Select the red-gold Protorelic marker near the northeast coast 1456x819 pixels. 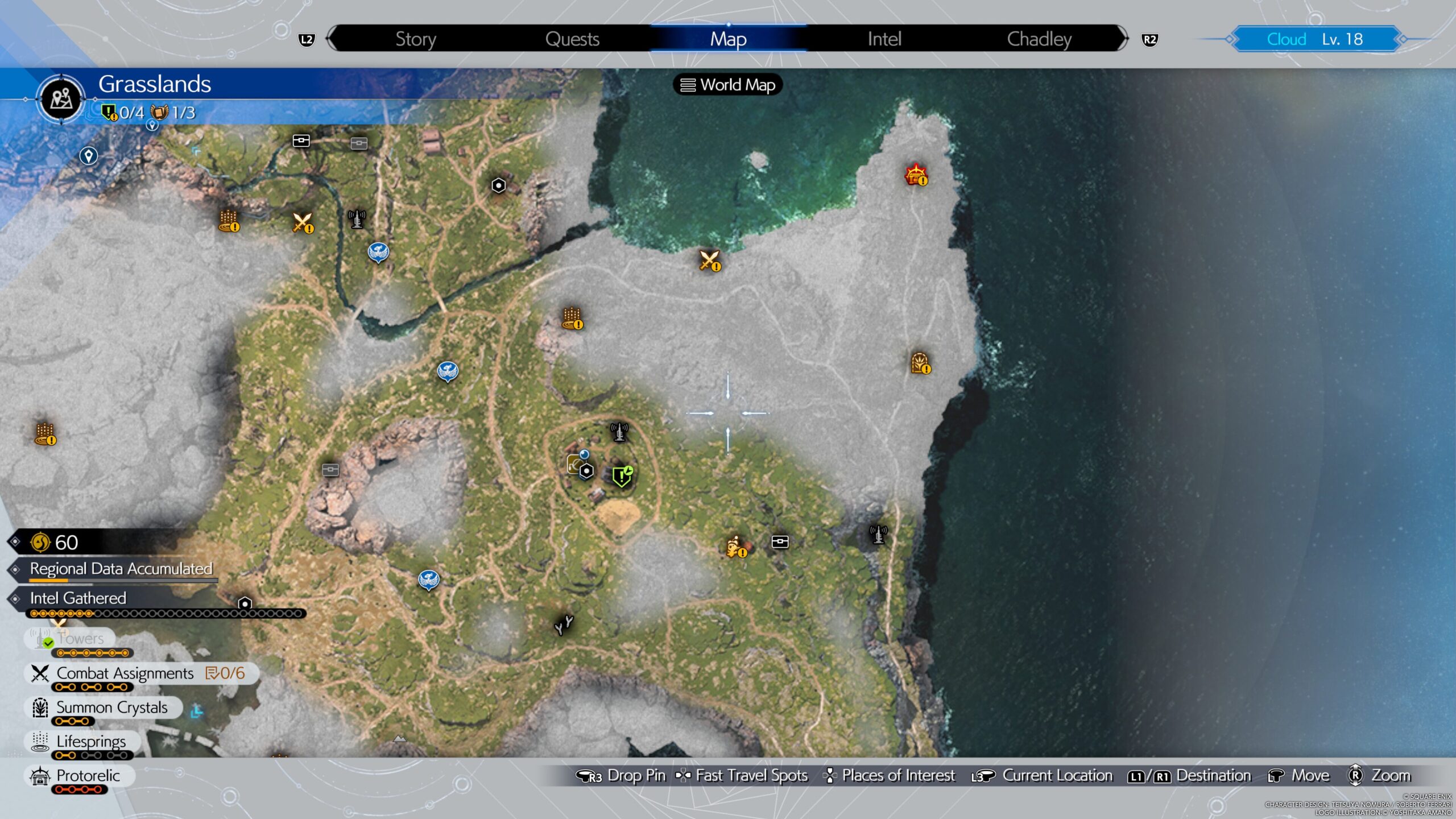[916, 175]
